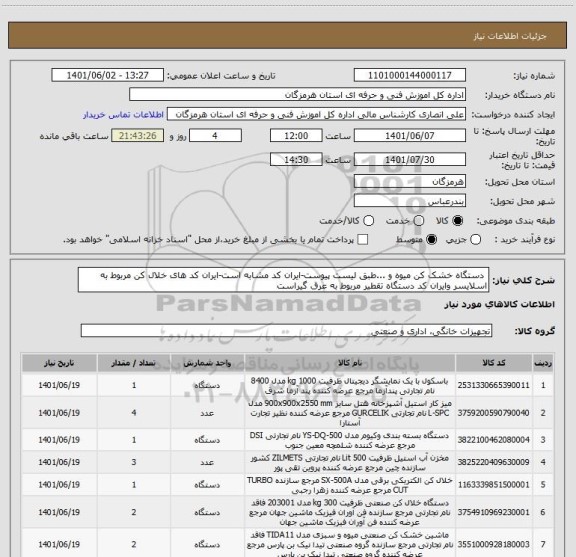This screenshot has width=576, height=557.
Task: Select the متوسط purchase type radio
Action: point(431,240)
